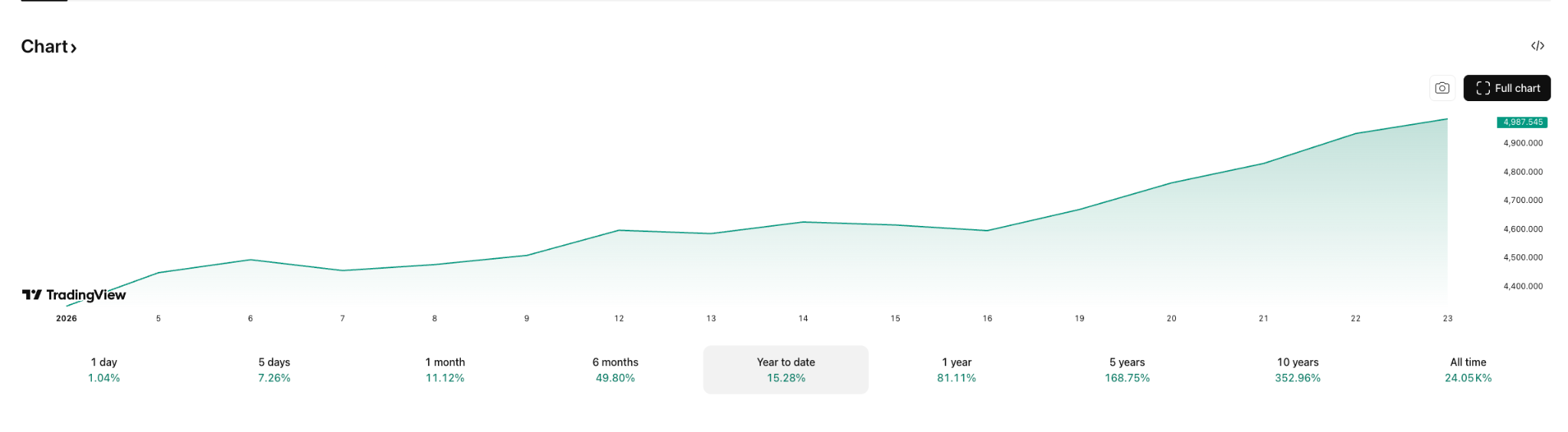Click the 4,700.000 price axis label
This screenshot has width=1568, height=432.
point(1523,201)
